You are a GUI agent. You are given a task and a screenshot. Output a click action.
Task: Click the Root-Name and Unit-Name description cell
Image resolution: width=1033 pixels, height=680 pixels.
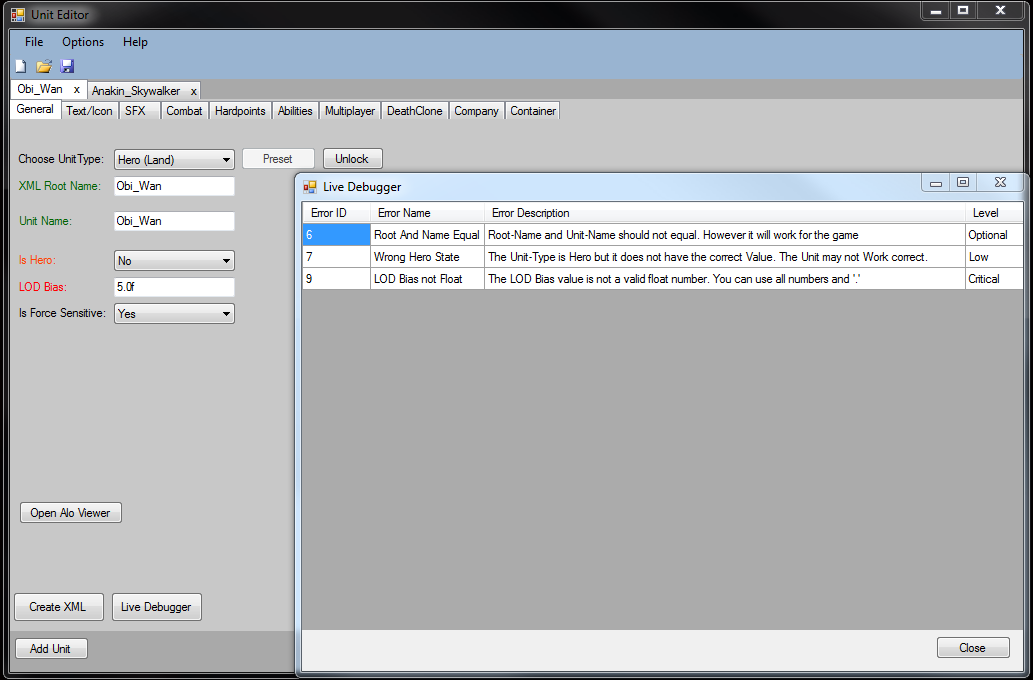[725, 235]
